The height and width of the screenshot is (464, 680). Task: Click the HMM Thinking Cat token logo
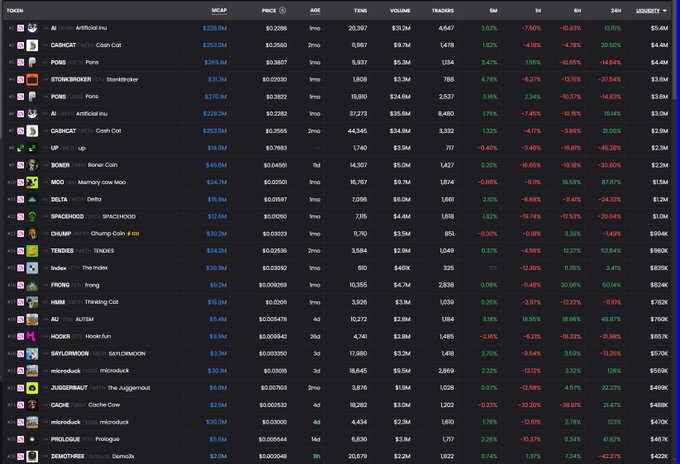(x=32, y=302)
